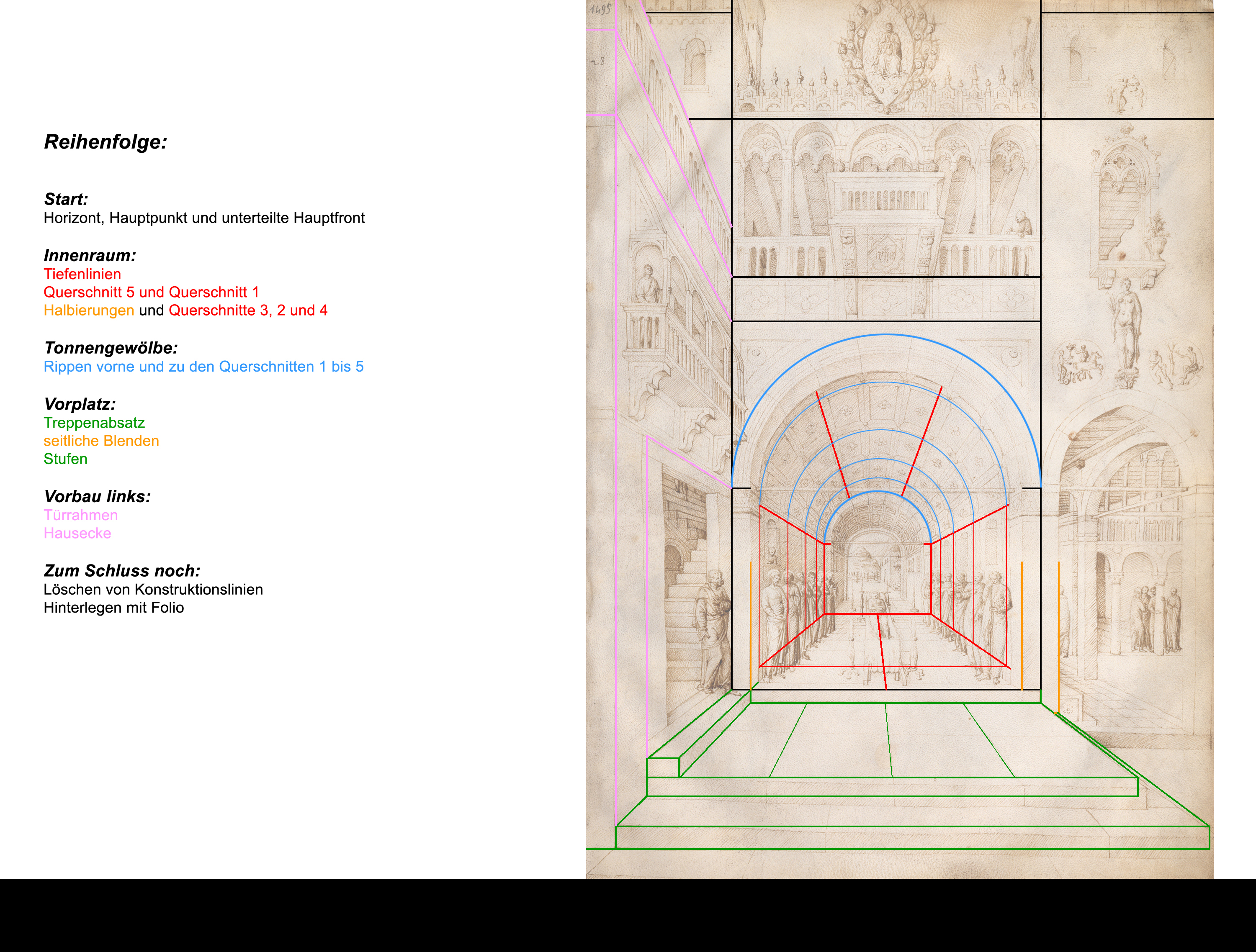Click the 'Start:' section heading
Screen dimensions: 1256x952
66,199
